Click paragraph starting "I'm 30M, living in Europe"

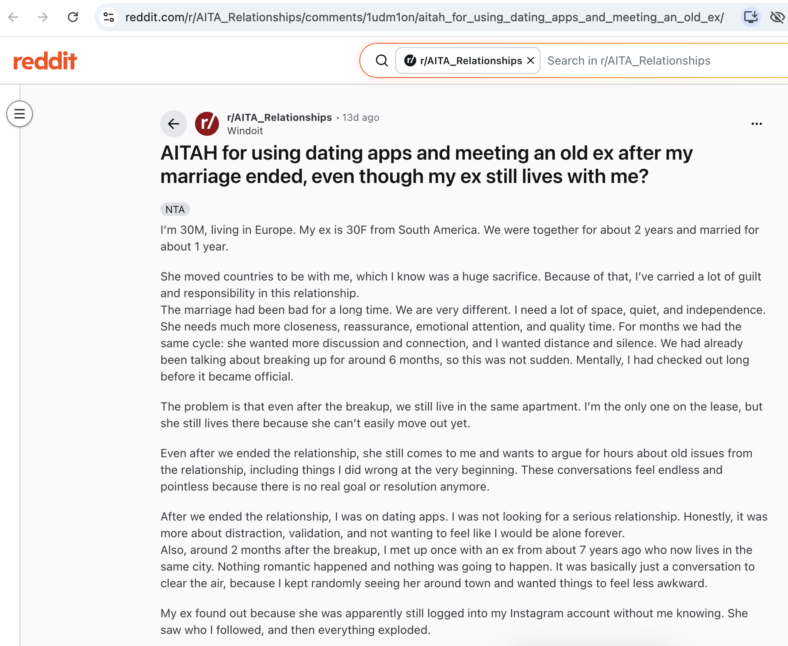point(459,238)
